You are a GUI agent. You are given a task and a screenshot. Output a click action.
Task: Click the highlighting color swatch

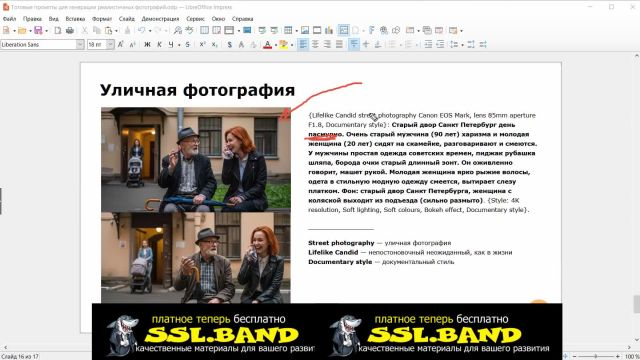283,44
